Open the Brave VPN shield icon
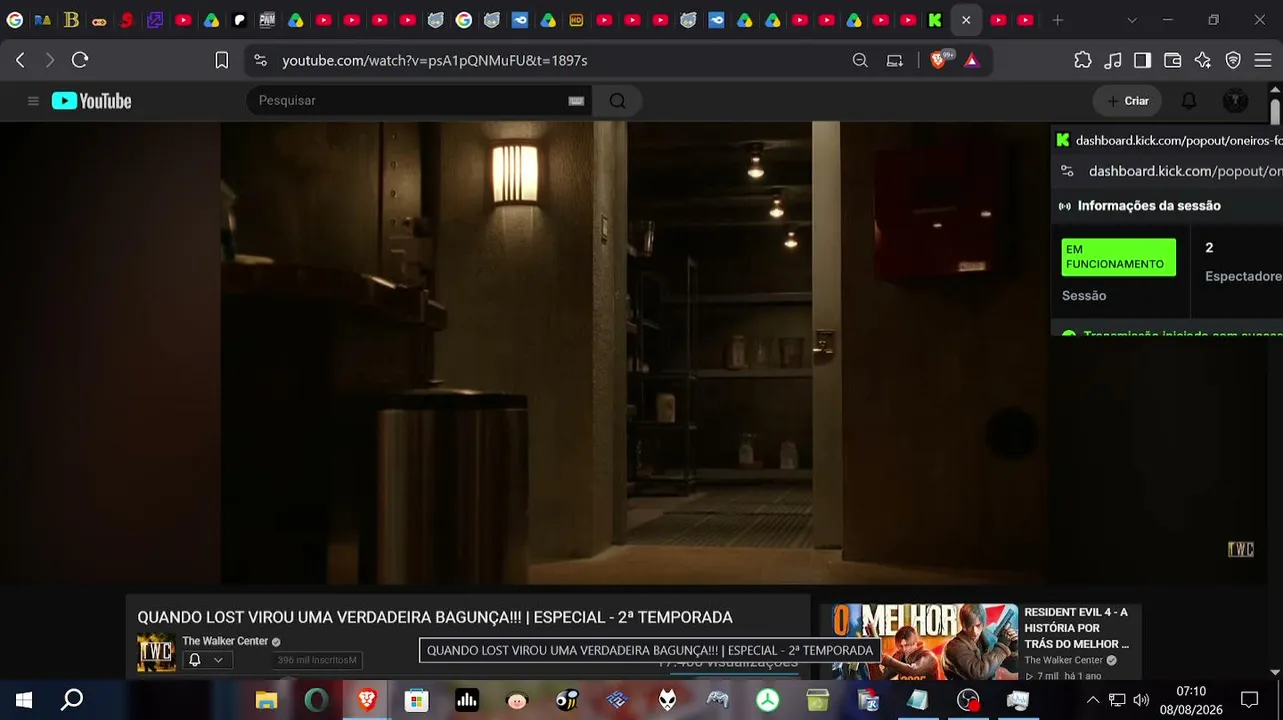1283x720 pixels. click(1233, 60)
